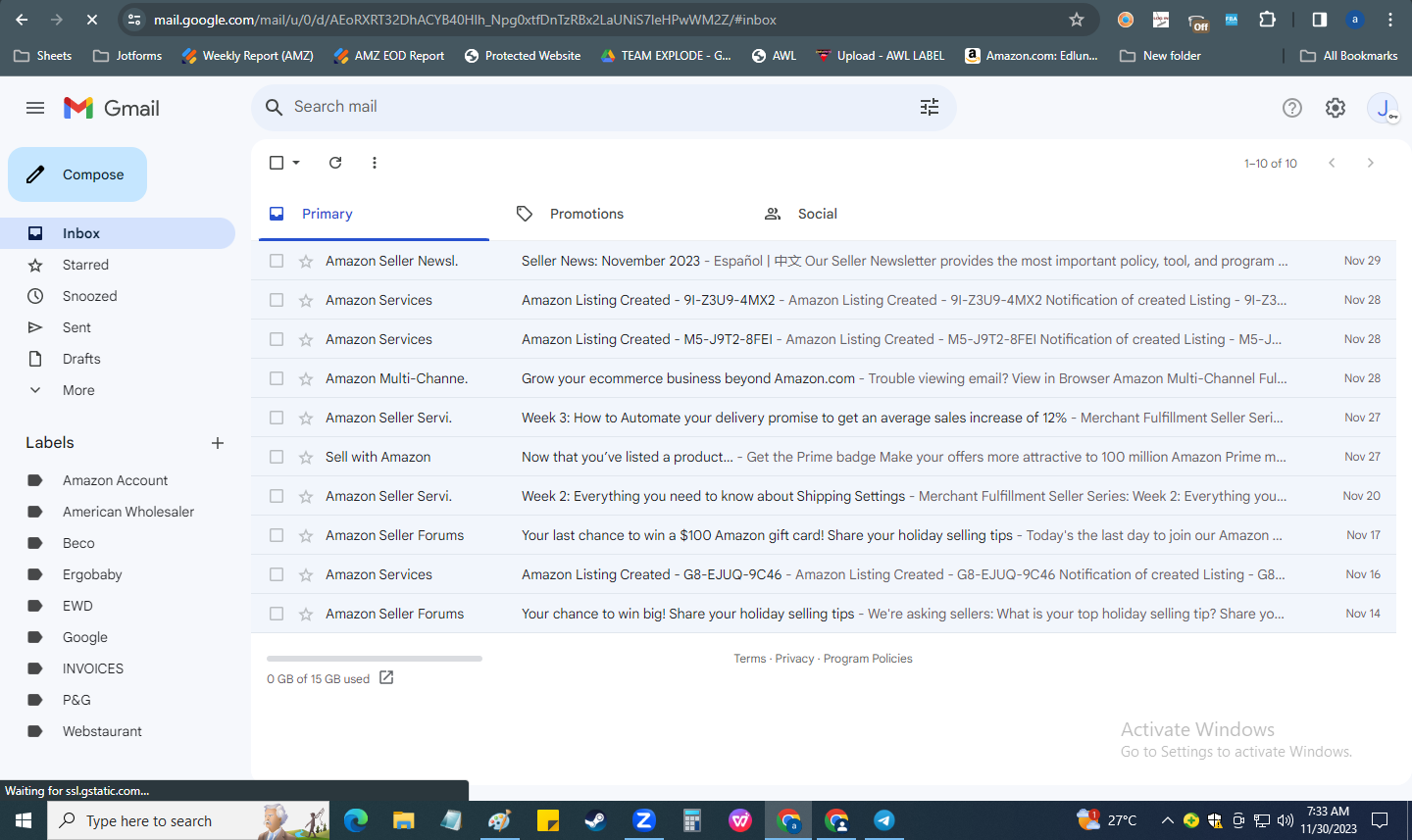This screenshot has width=1412, height=840.
Task: Open the select dropdown arrow beside checkbox
Action: 296,163
